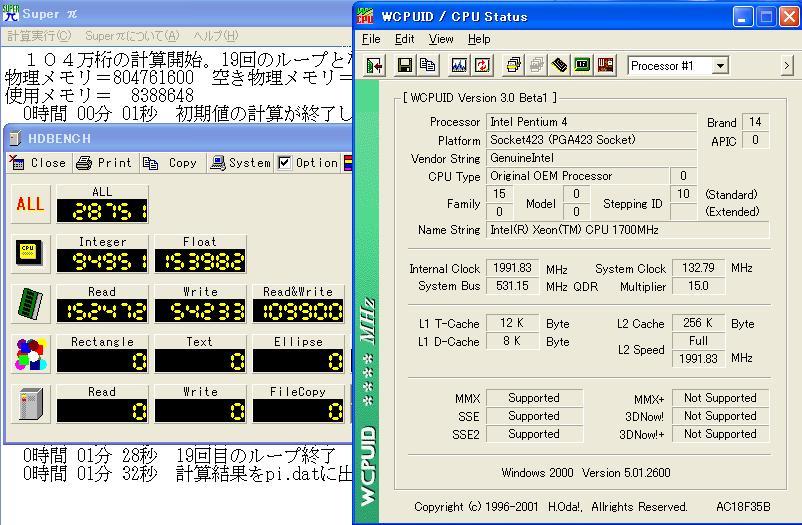Image resolution: width=802 pixels, height=525 pixels.
Task: Click the WCPUID title bar CPU icon
Action: [x=365, y=16]
